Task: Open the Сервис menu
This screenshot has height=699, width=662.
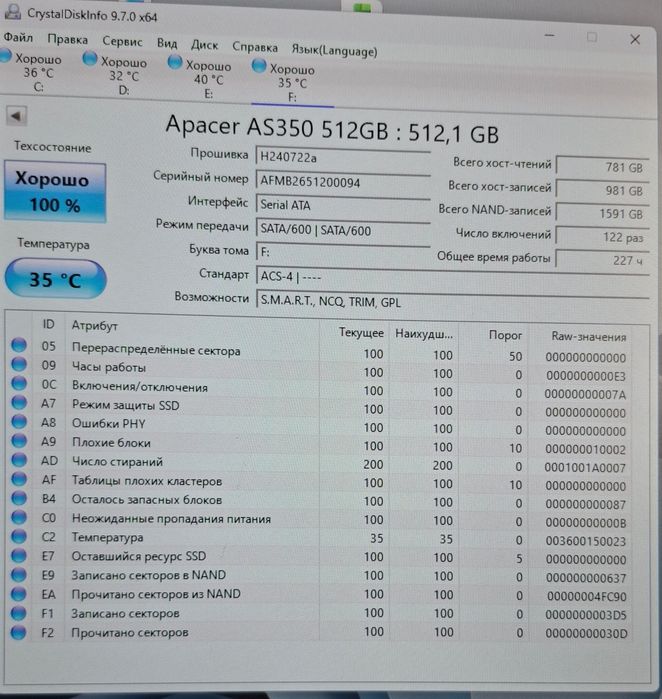Action: click(x=122, y=41)
